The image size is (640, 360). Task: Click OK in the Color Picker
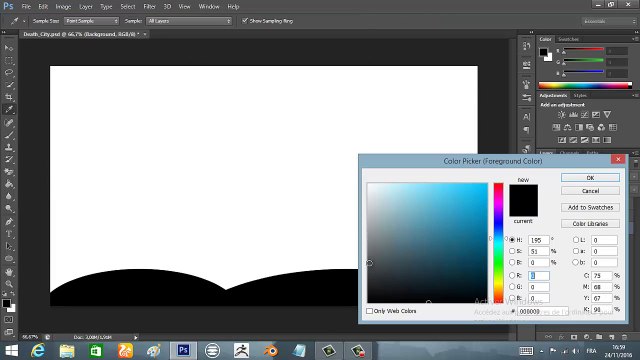click(x=590, y=178)
